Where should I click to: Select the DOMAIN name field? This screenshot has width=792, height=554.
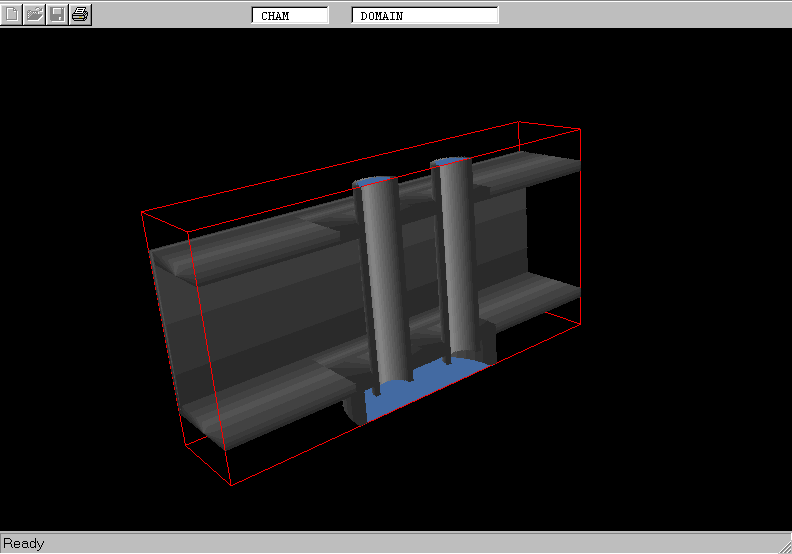tap(425, 16)
